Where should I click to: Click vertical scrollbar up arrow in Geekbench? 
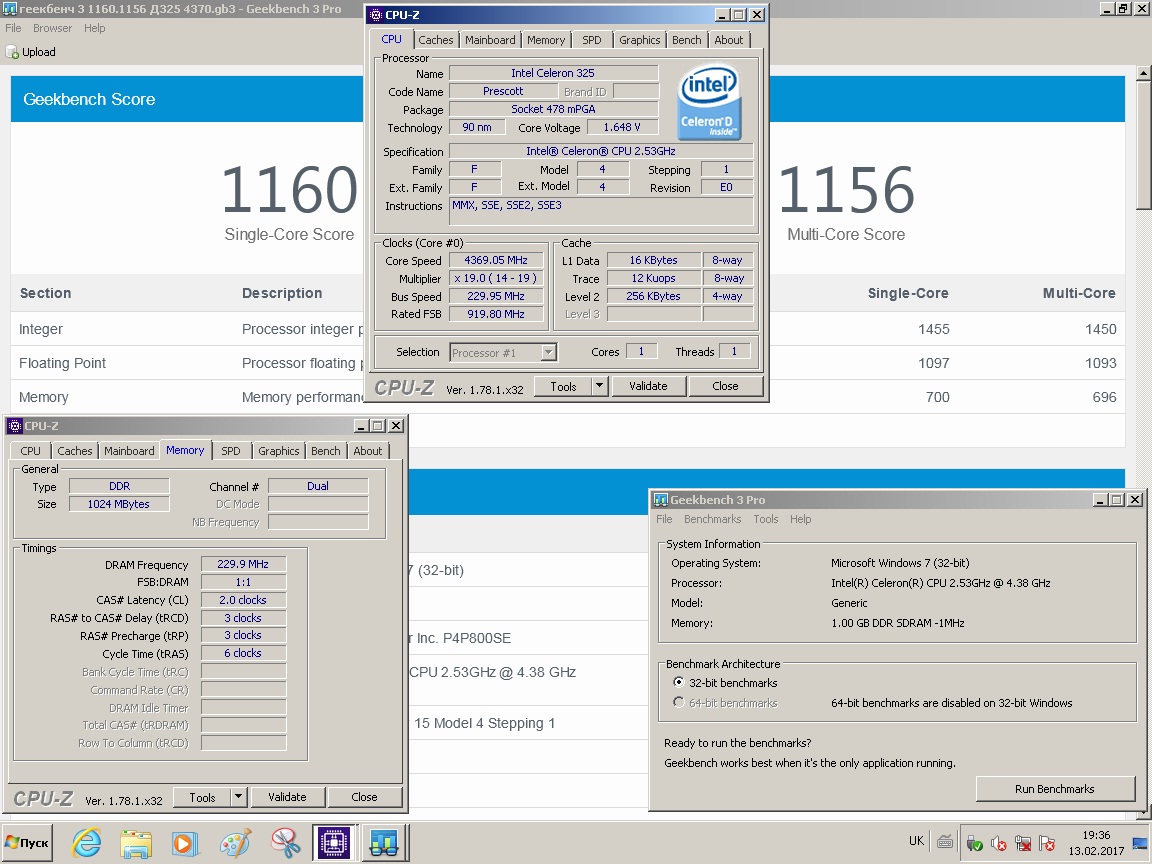[x=1143, y=72]
